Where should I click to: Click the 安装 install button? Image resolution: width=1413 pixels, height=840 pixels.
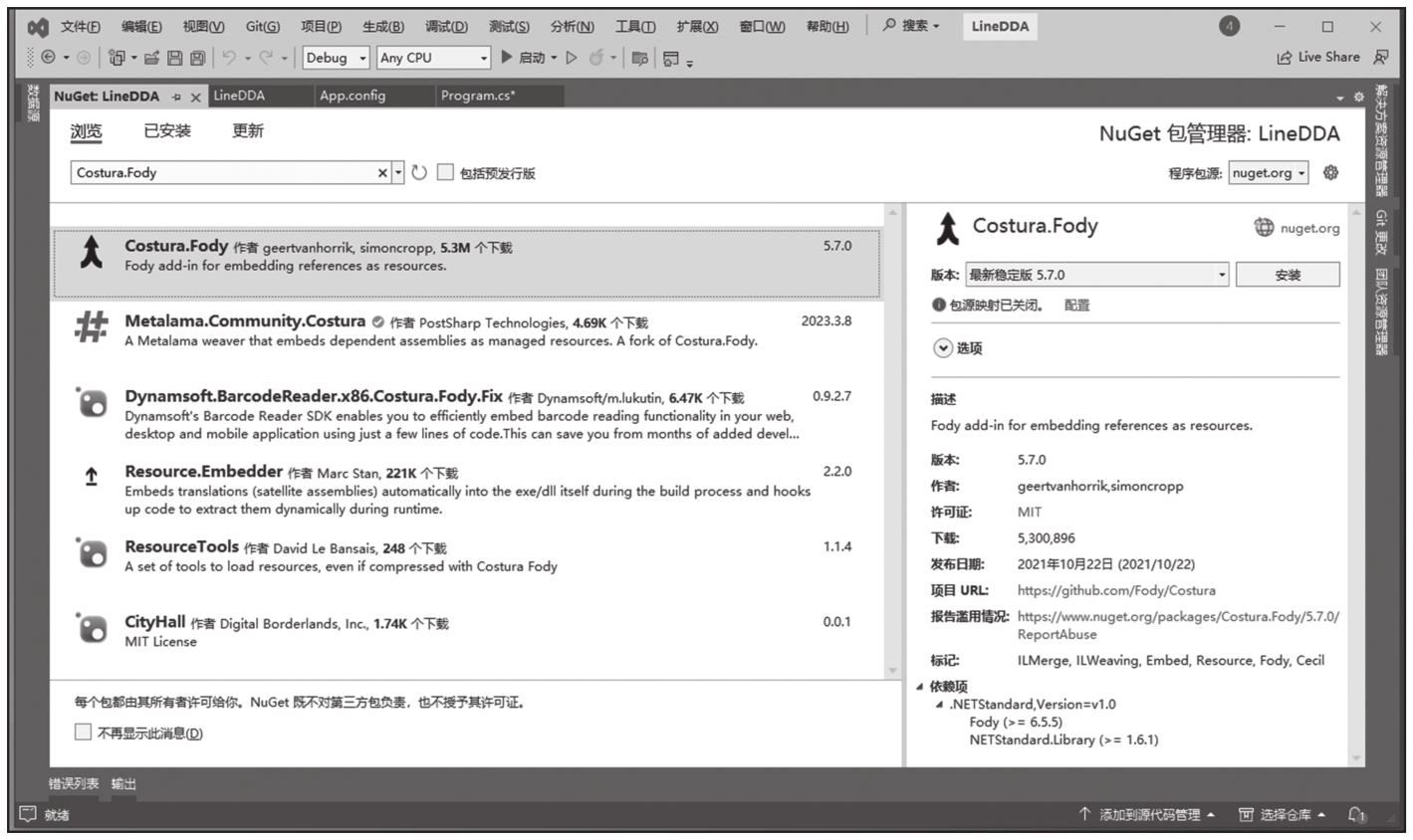coord(1288,275)
